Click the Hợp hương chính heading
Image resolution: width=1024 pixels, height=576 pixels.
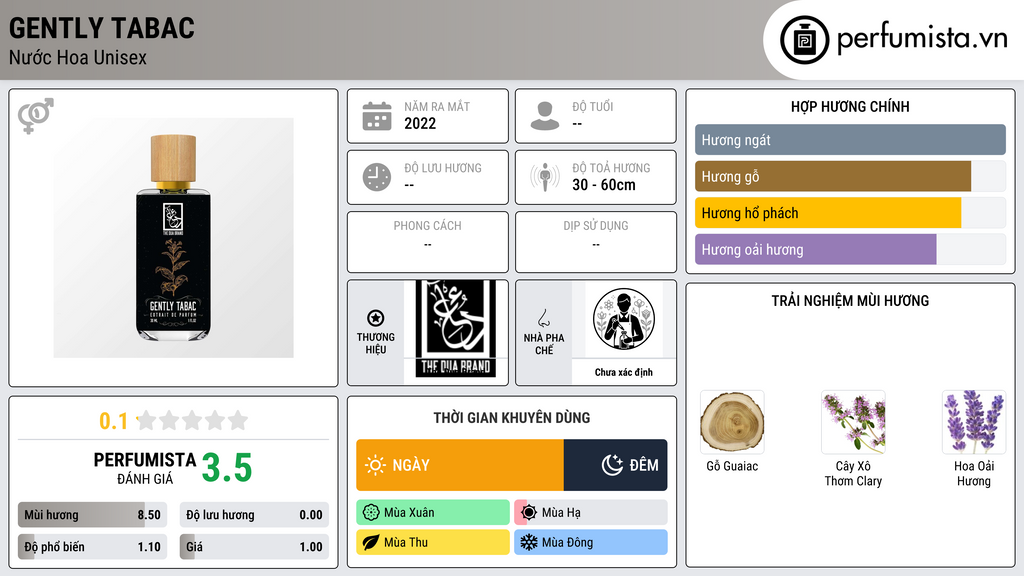tap(850, 106)
